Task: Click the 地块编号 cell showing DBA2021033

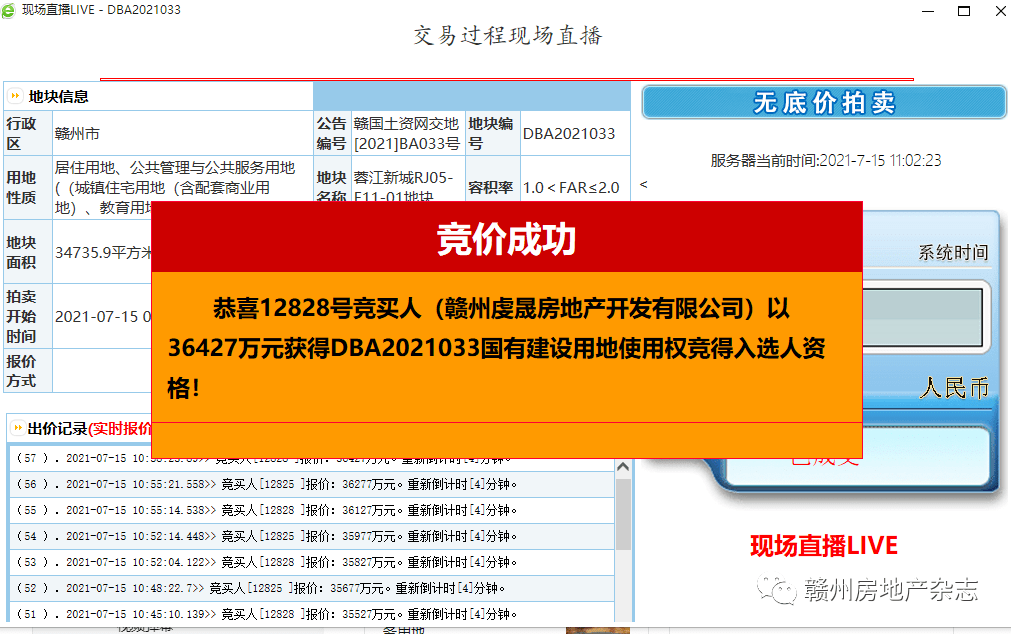Action: (571, 132)
